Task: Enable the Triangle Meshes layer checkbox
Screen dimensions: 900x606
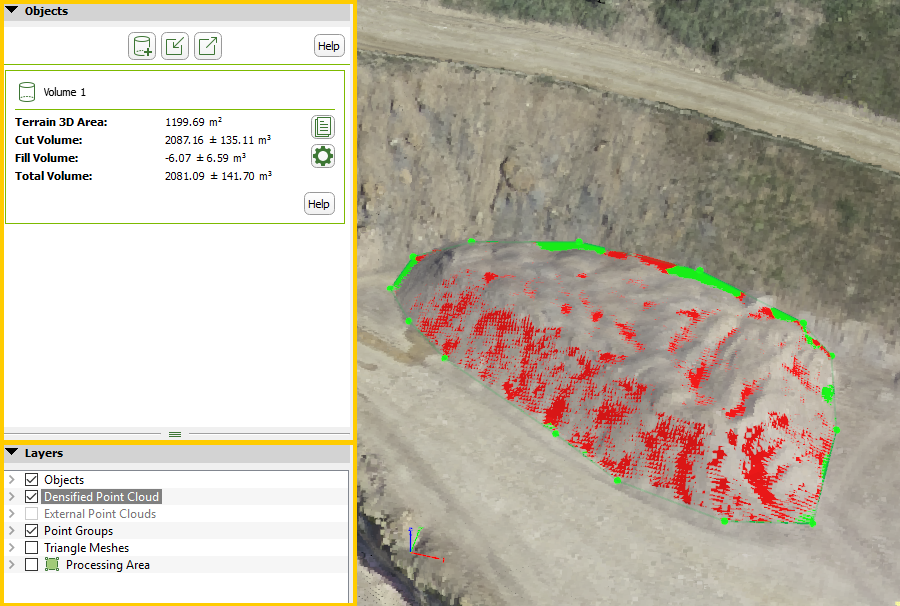Action: [x=31, y=548]
